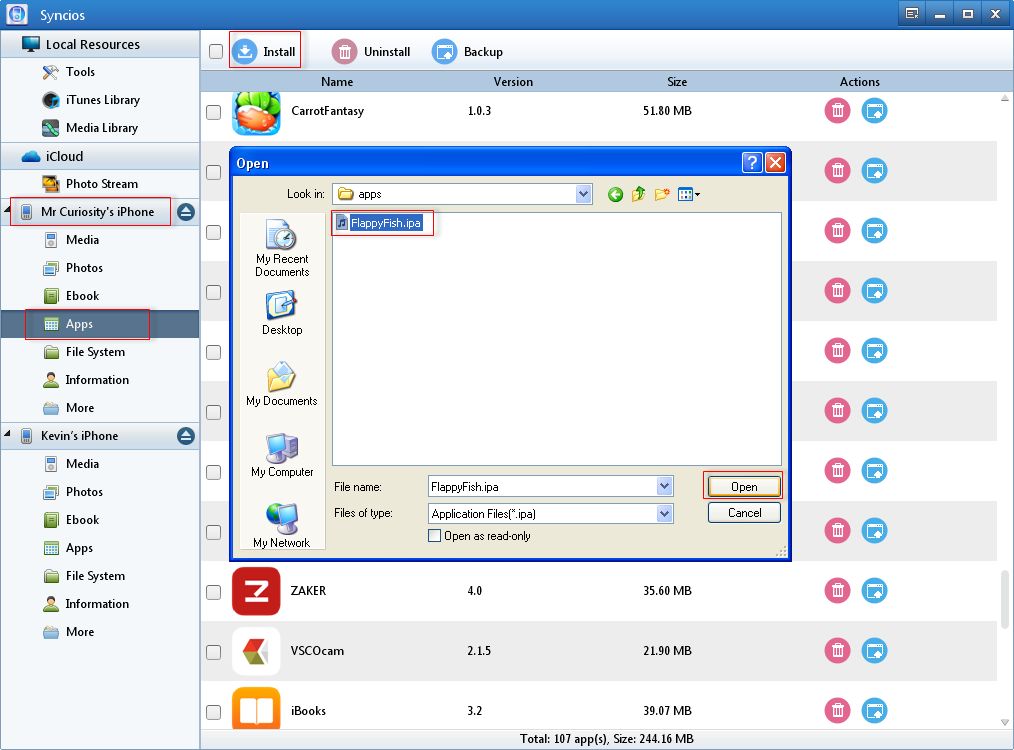Delete the CarrotFantasy app via trash icon
1014x750 pixels.
[x=837, y=111]
